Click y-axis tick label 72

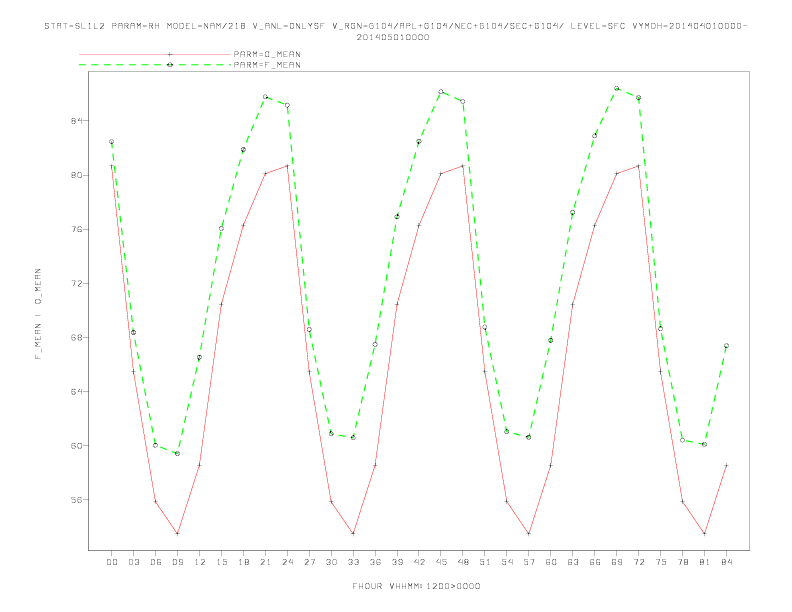(x=77, y=283)
